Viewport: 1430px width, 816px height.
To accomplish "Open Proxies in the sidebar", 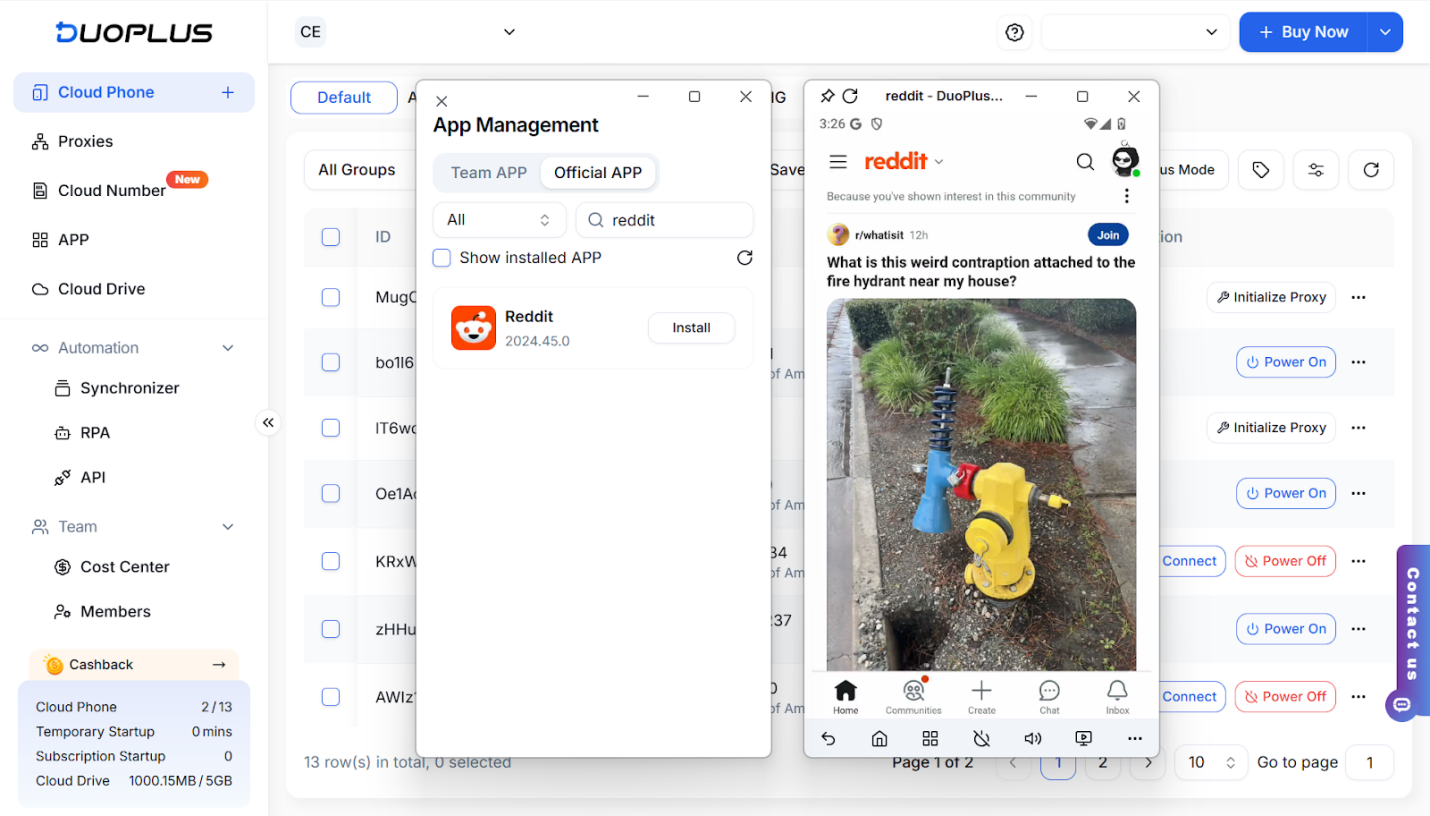I will 85,141.
